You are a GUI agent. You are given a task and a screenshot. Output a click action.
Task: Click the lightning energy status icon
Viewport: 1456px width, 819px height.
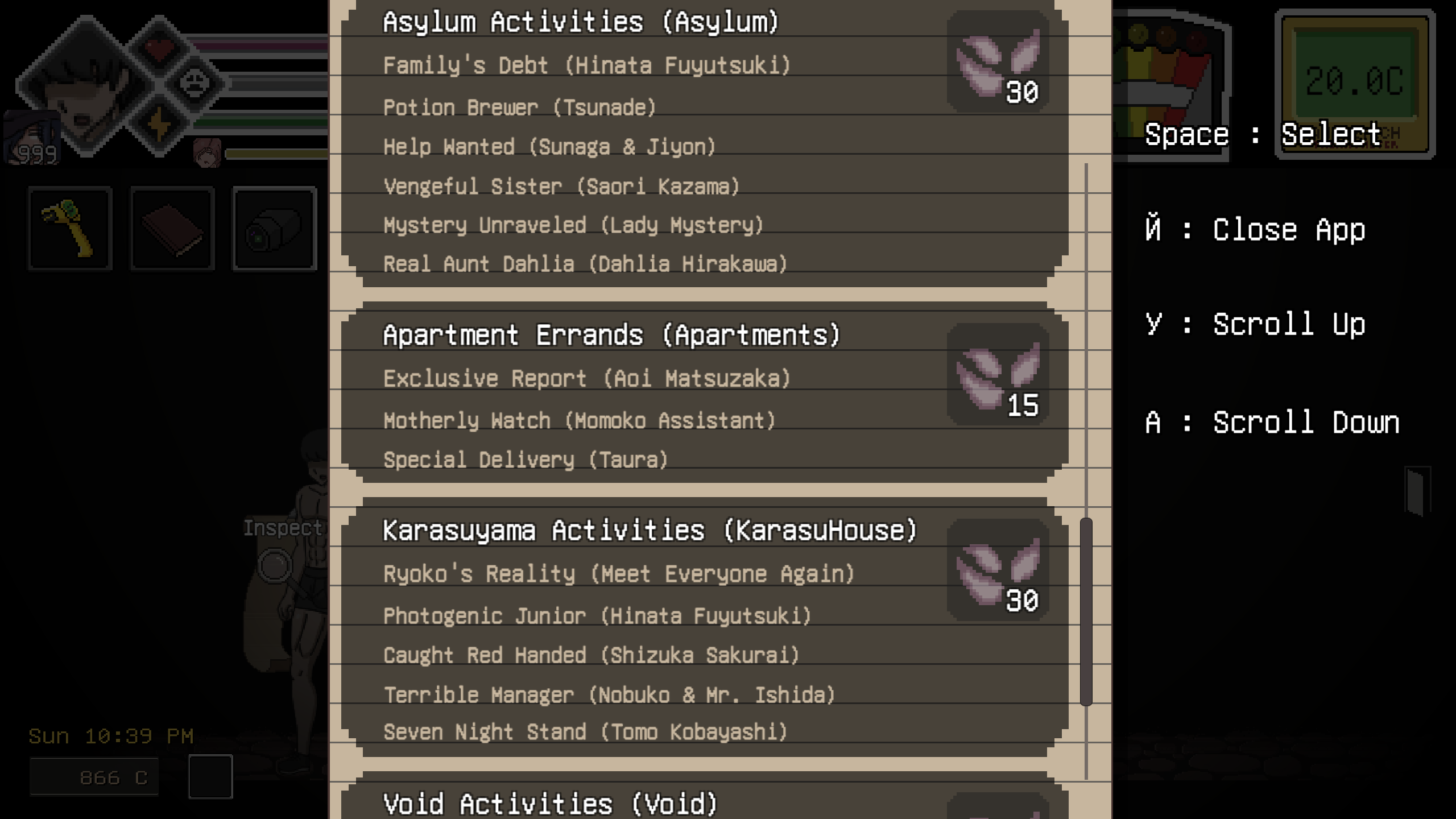[x=159, y=123]
